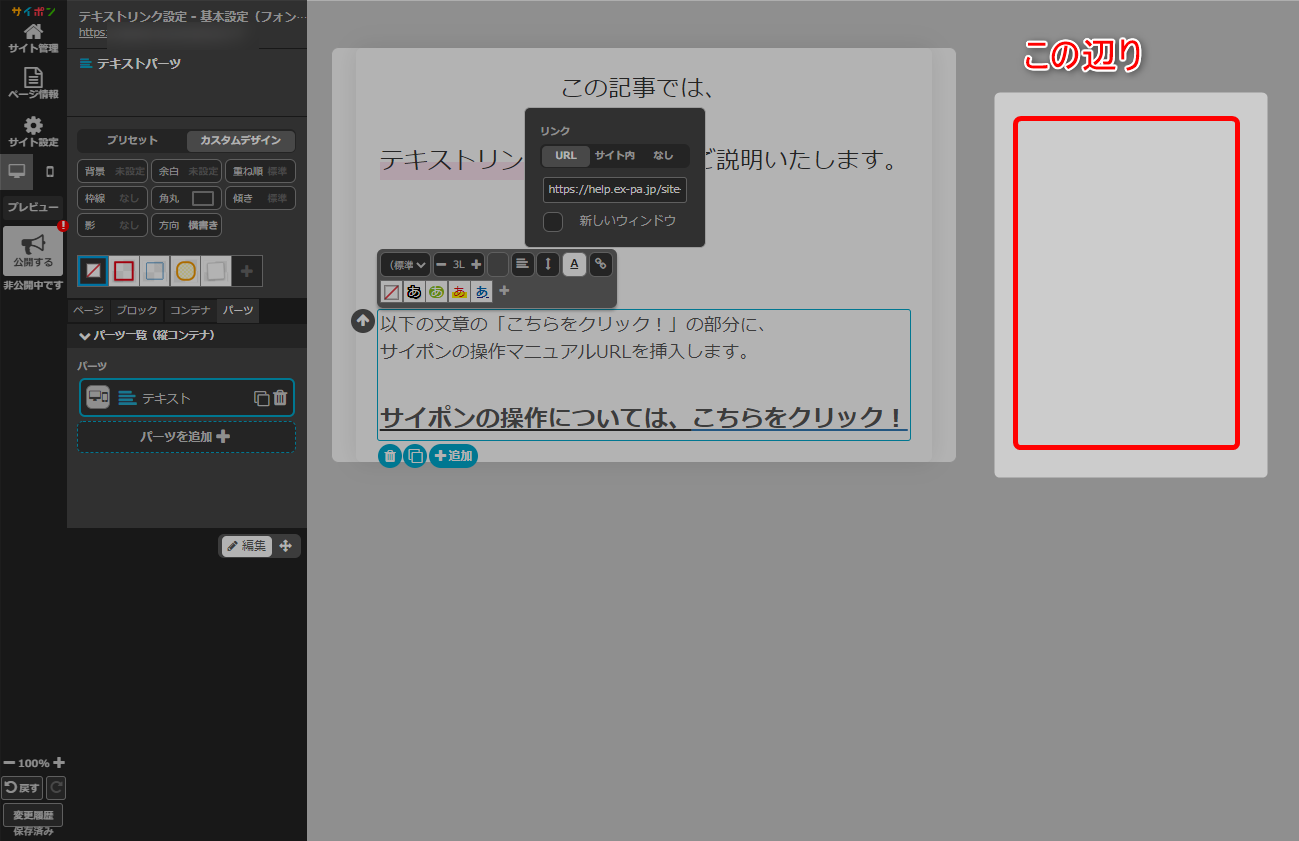Click the chain link icon in toolbar
This screenshot has width=1299, height=841.
(600, 265)
